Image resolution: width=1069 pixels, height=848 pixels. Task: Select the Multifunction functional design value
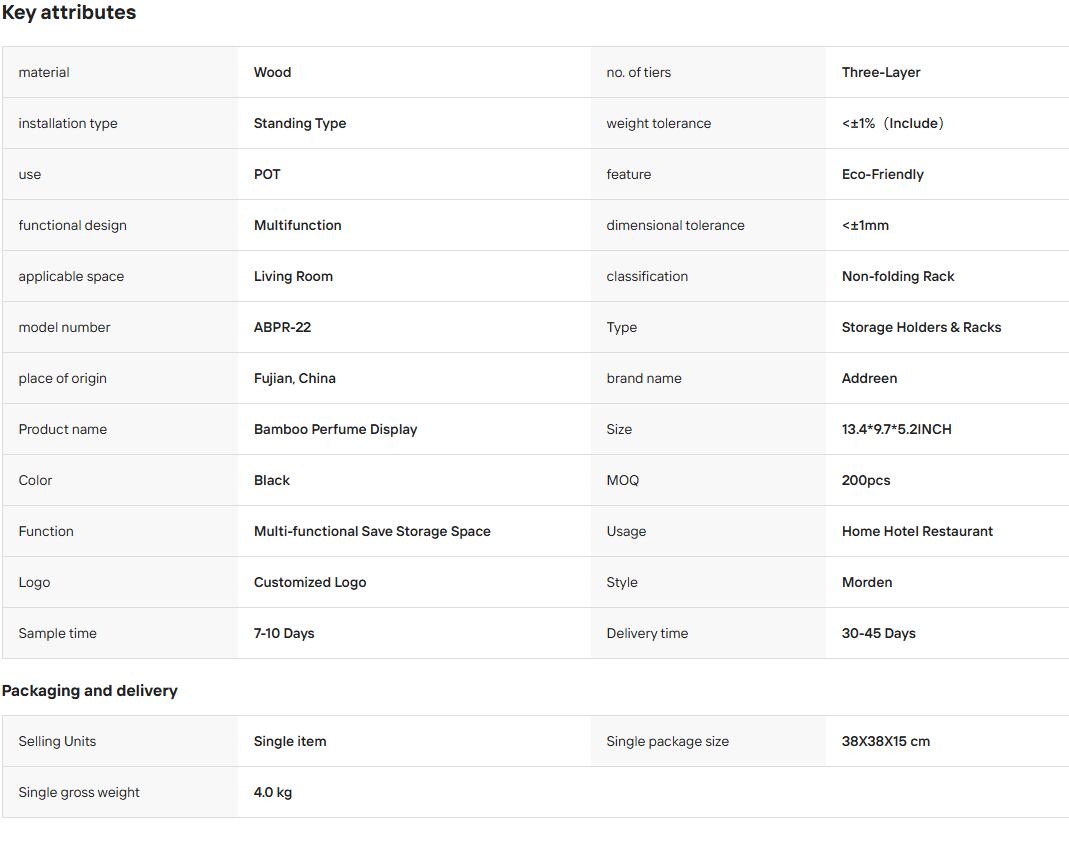297,226
